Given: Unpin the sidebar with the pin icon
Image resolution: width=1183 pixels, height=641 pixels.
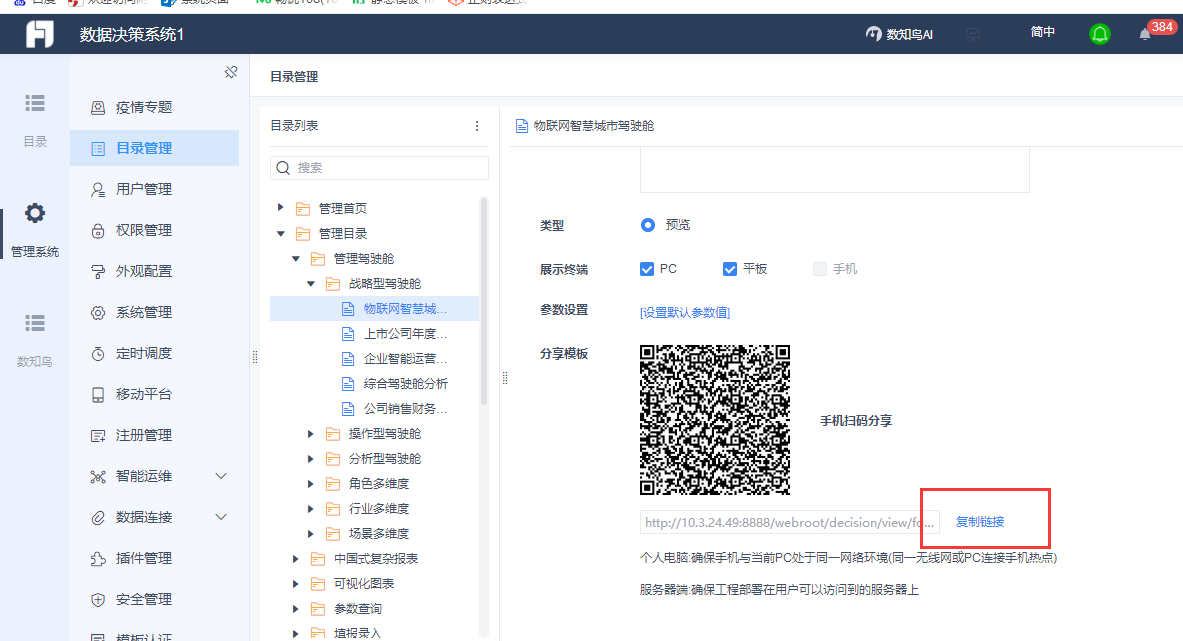Looking at the screenshot, I should point(231,72).
